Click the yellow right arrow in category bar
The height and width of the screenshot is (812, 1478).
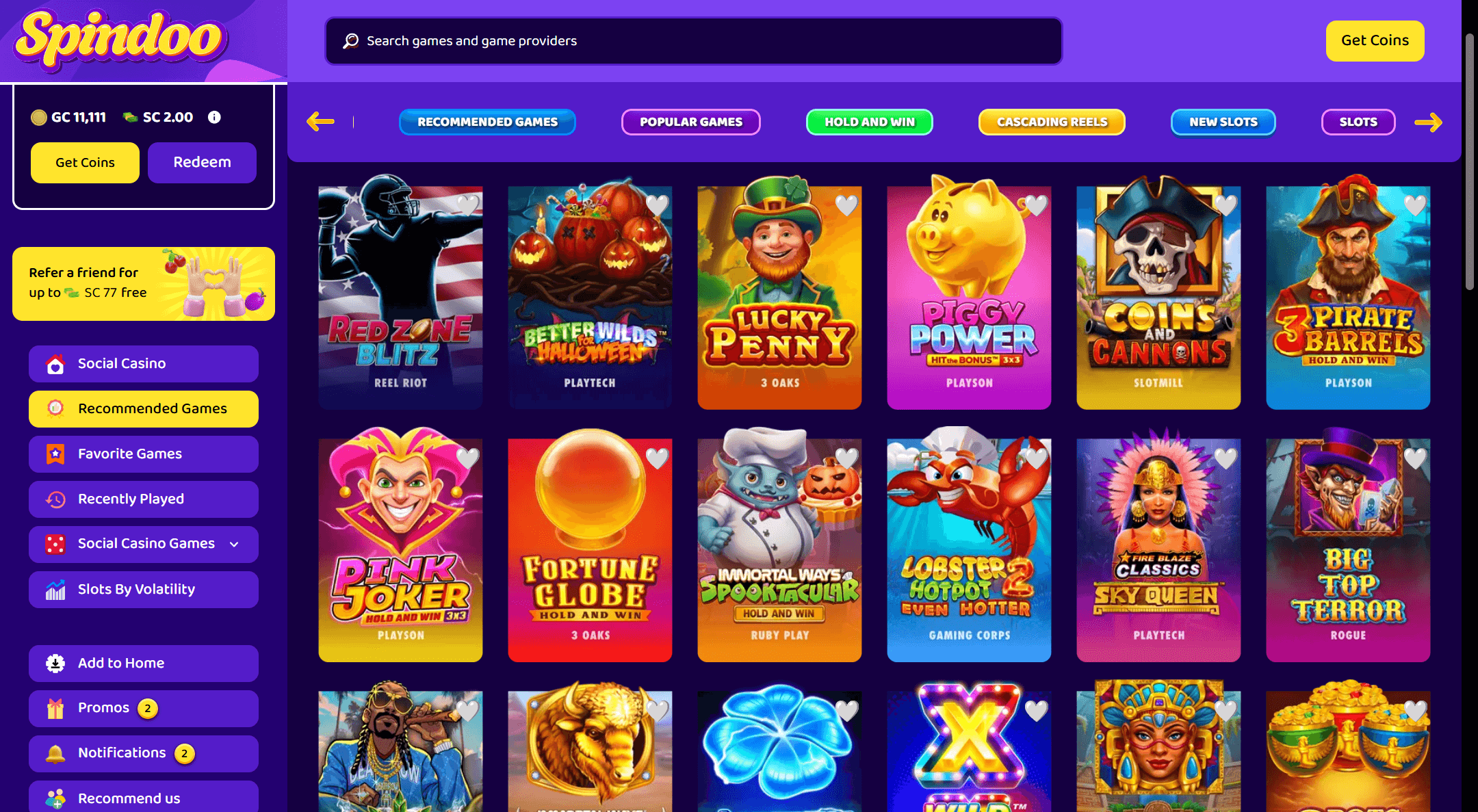tap(1428, 122)
